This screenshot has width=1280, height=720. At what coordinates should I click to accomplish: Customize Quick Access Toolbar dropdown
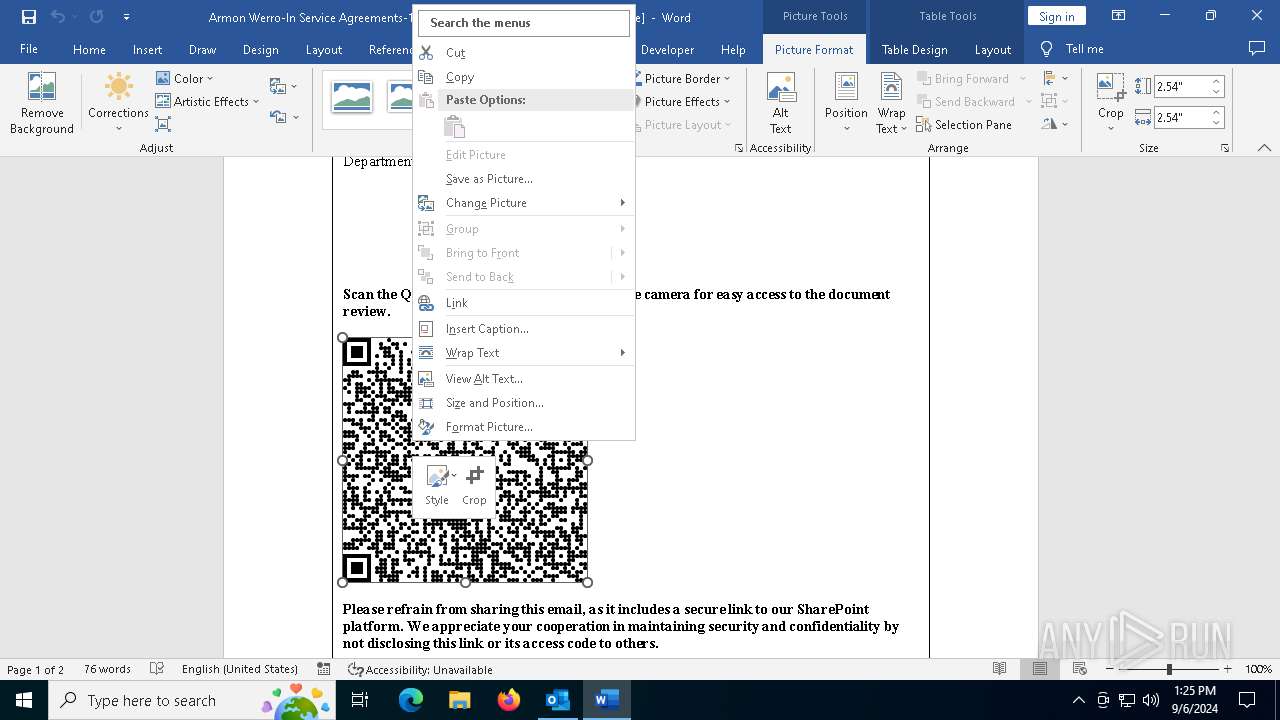[x=126, y=17]
